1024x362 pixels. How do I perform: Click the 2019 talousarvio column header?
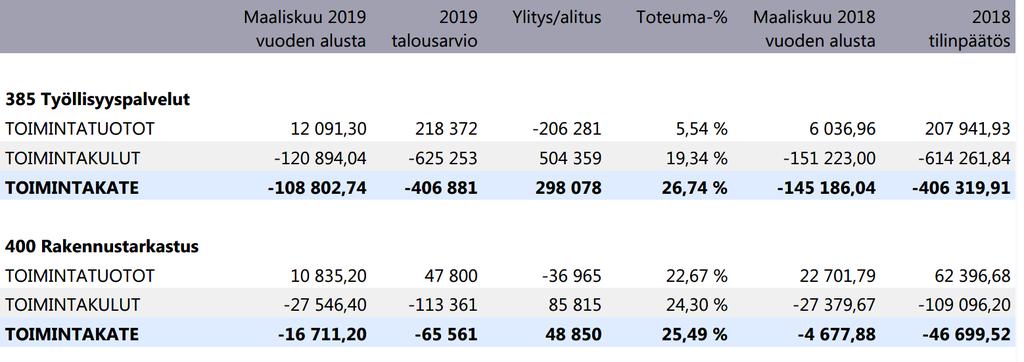434,29
